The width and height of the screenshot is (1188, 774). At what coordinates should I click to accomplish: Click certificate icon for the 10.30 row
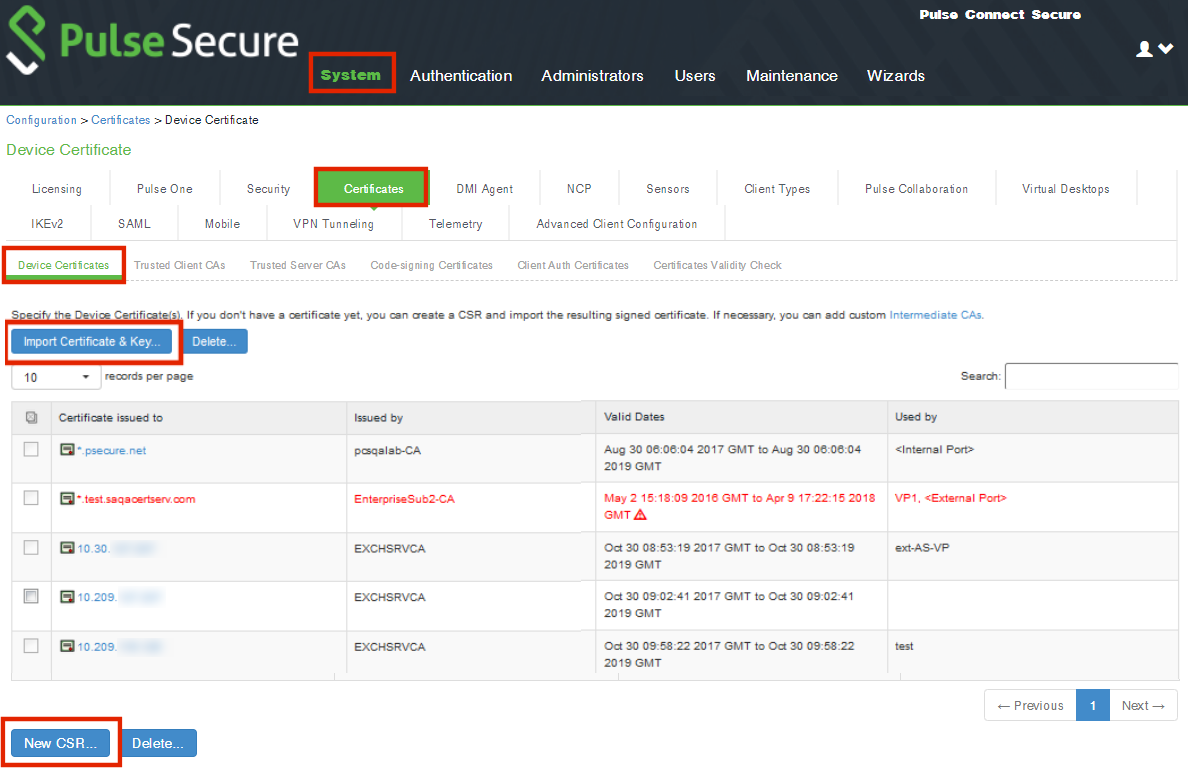pos(67,548)
